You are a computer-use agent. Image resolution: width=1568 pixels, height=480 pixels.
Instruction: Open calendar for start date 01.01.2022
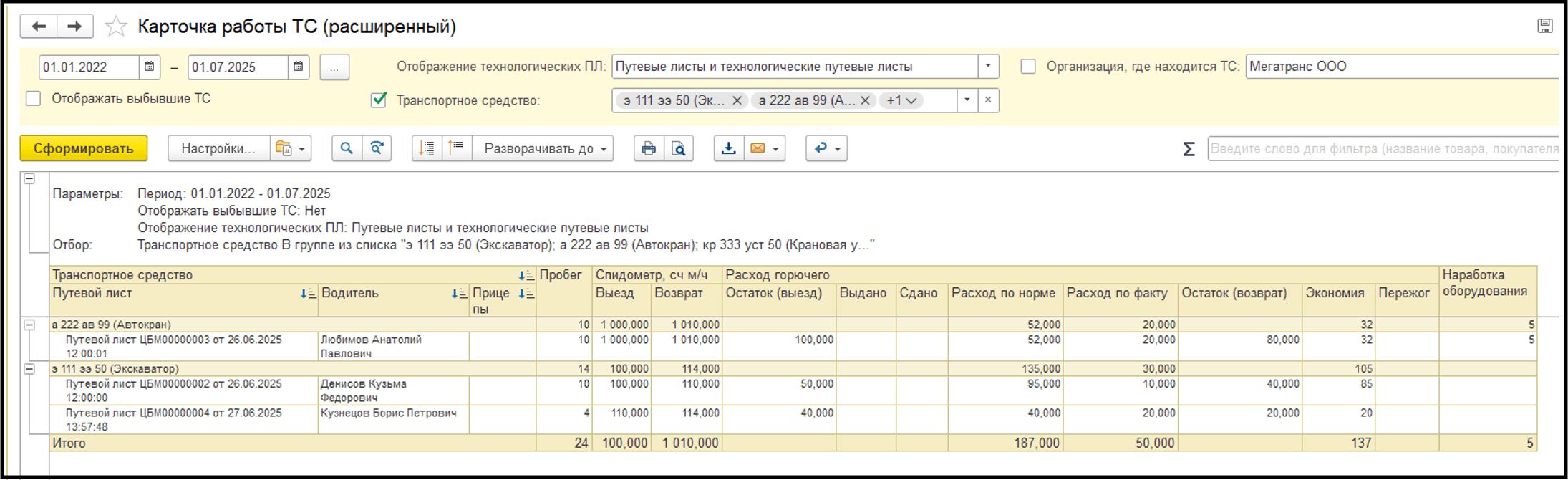pos(149,67)
